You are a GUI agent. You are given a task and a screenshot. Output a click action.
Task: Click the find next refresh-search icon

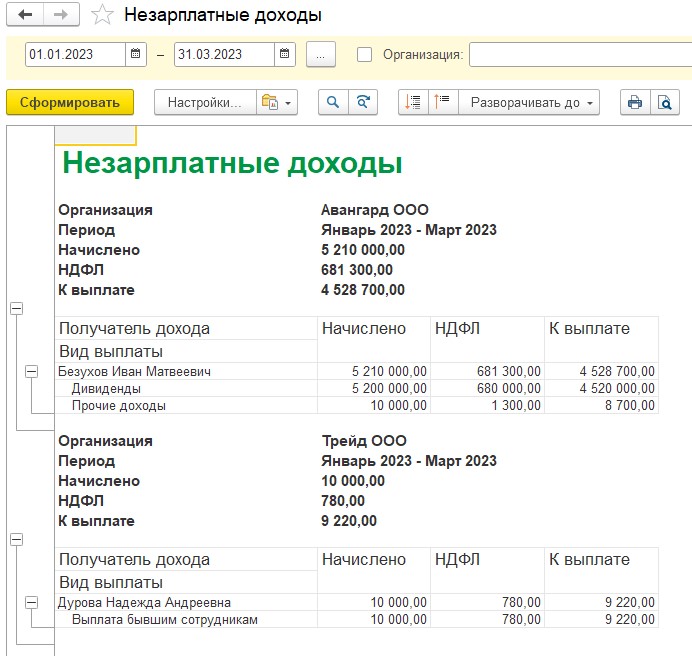363,102
